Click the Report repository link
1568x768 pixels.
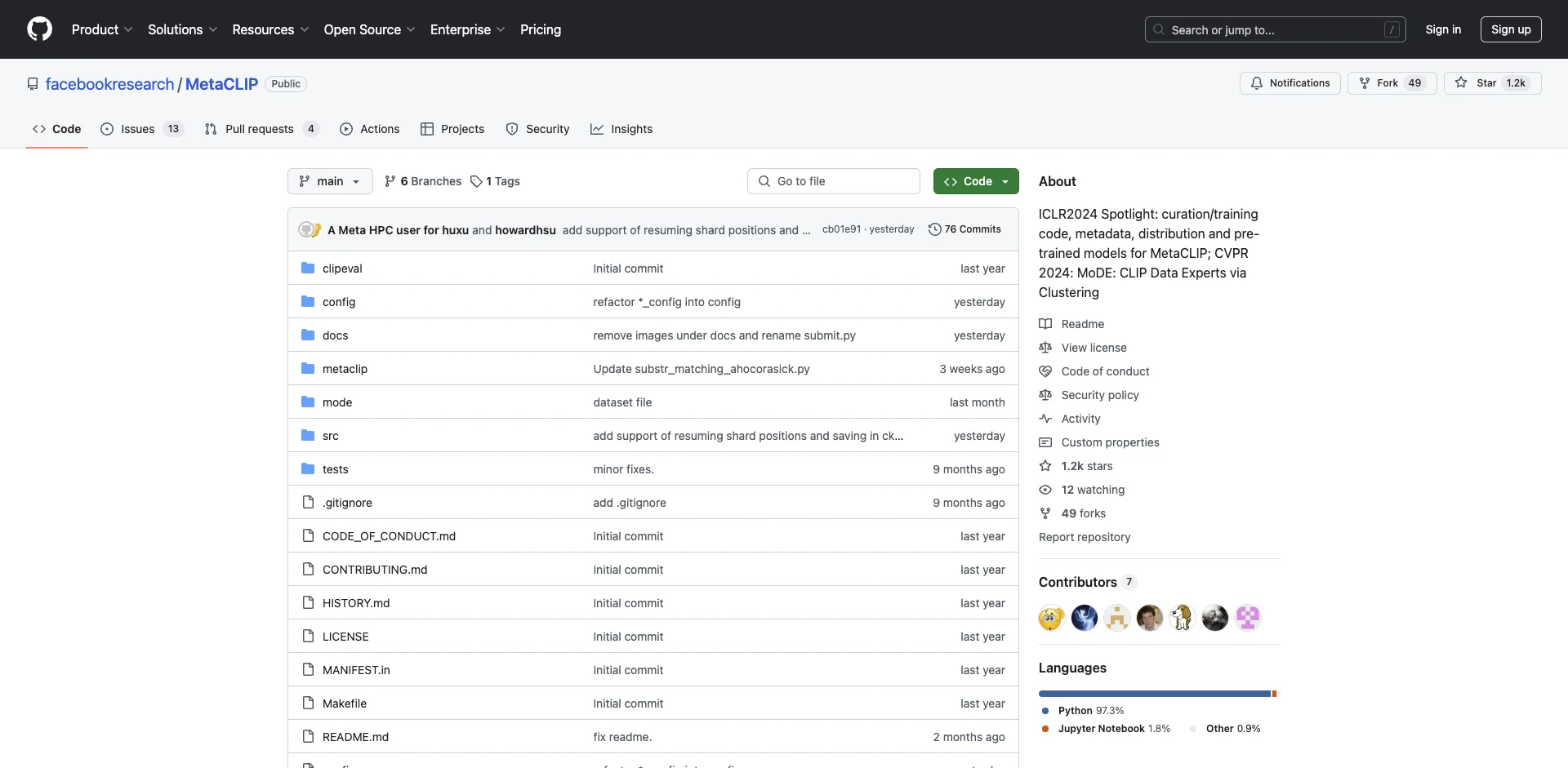point(1085,537)
